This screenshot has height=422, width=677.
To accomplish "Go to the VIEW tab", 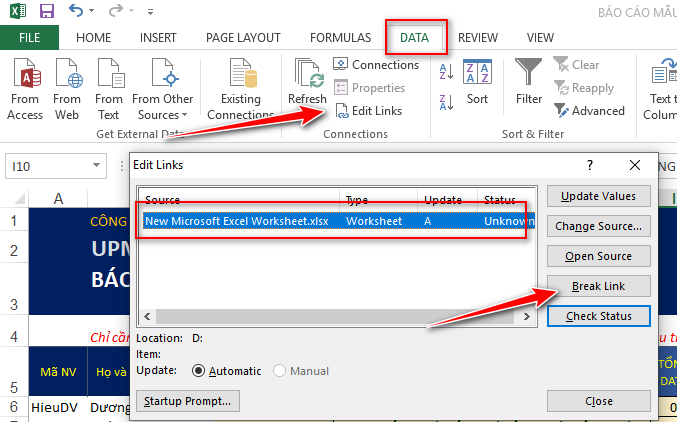I will tap(540, 38).
